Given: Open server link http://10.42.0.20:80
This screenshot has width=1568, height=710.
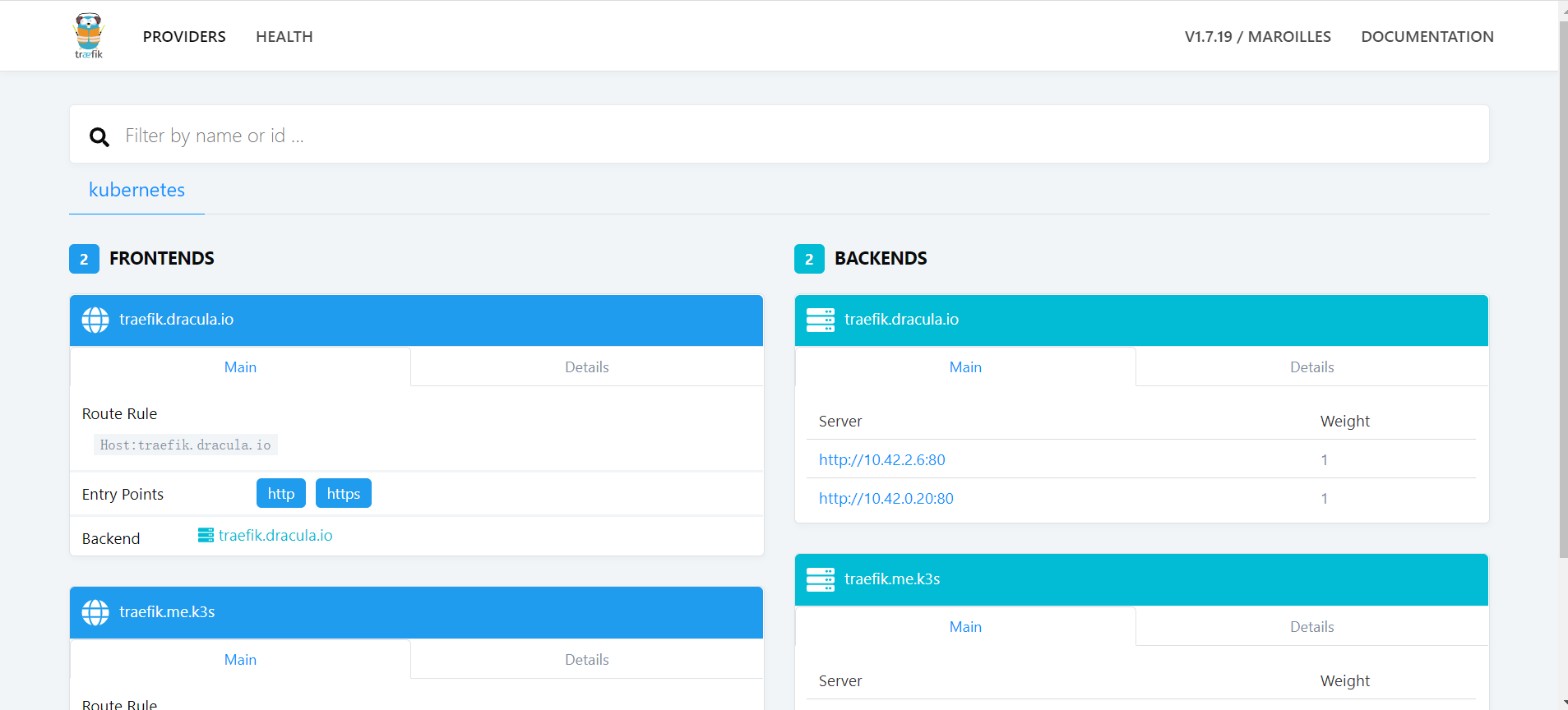Looking at the screenshot, I should 886,498.
